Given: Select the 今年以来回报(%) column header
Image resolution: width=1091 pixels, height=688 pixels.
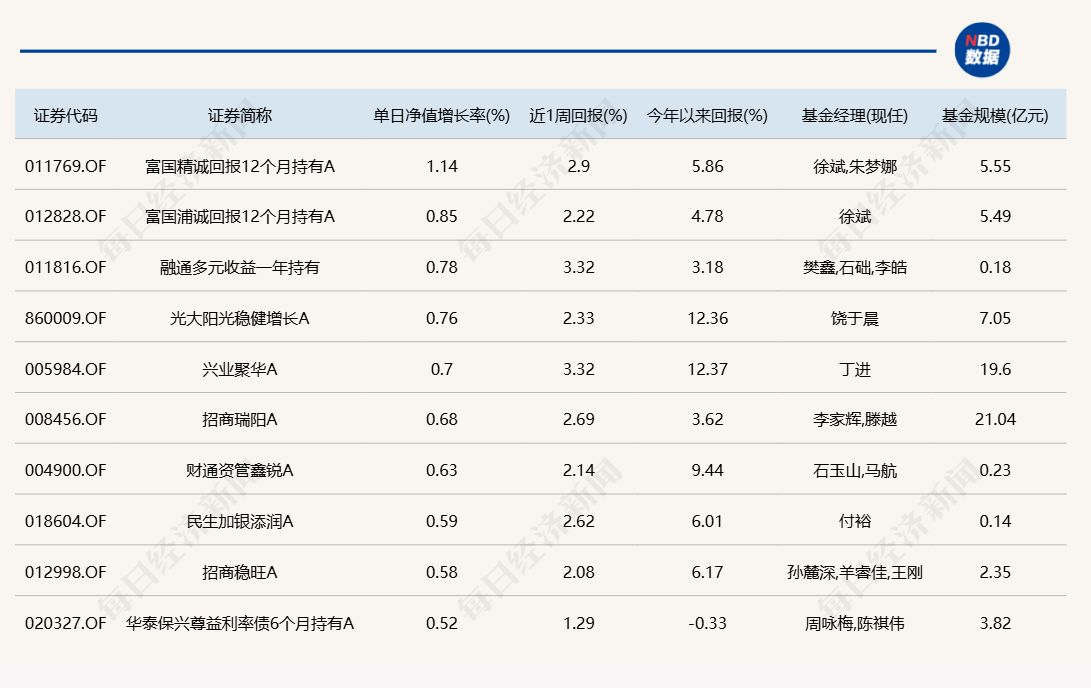Looking at the screenshot, I should pyautogui.click(x=707, y=115).
